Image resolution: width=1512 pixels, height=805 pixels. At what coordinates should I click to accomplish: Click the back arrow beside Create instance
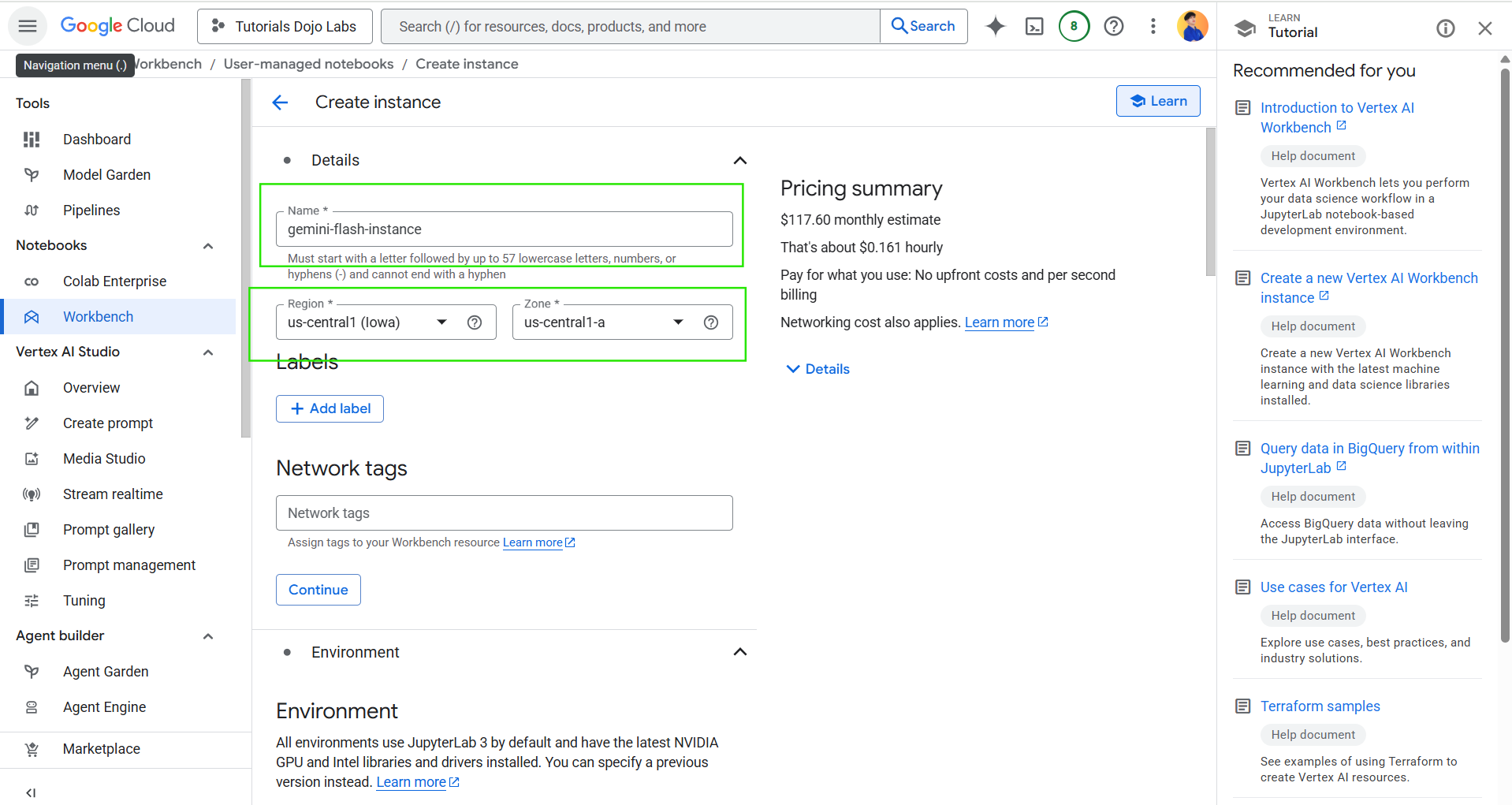tap(280, 102)
